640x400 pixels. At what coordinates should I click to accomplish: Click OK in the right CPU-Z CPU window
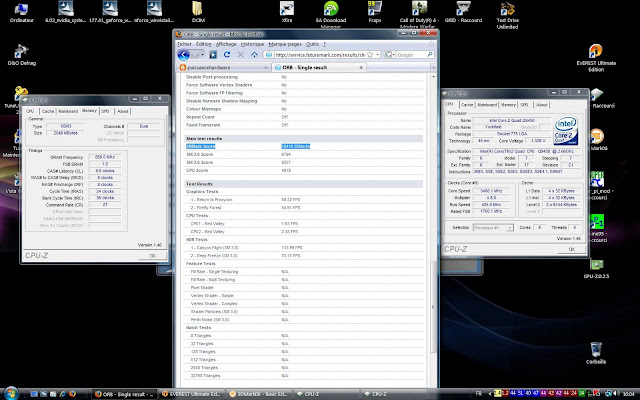[571, 249]
